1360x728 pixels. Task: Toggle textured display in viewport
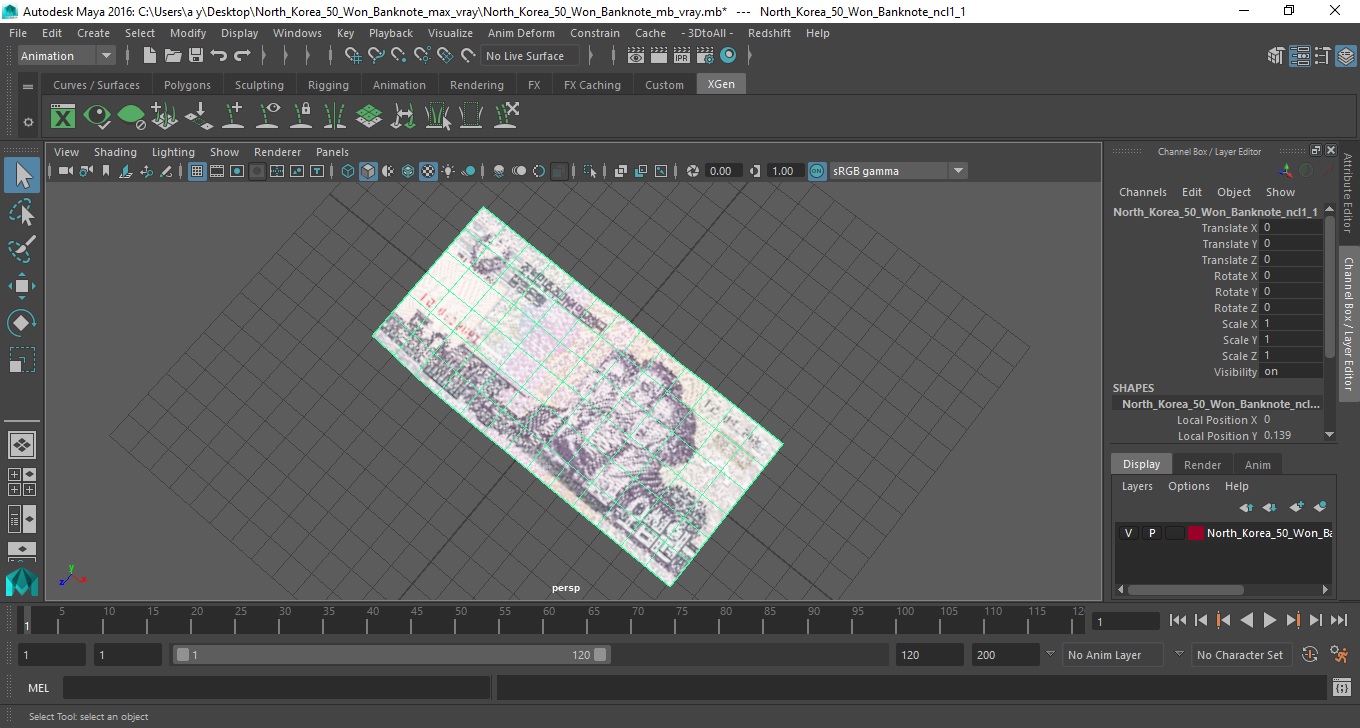(x=428, y=171)
